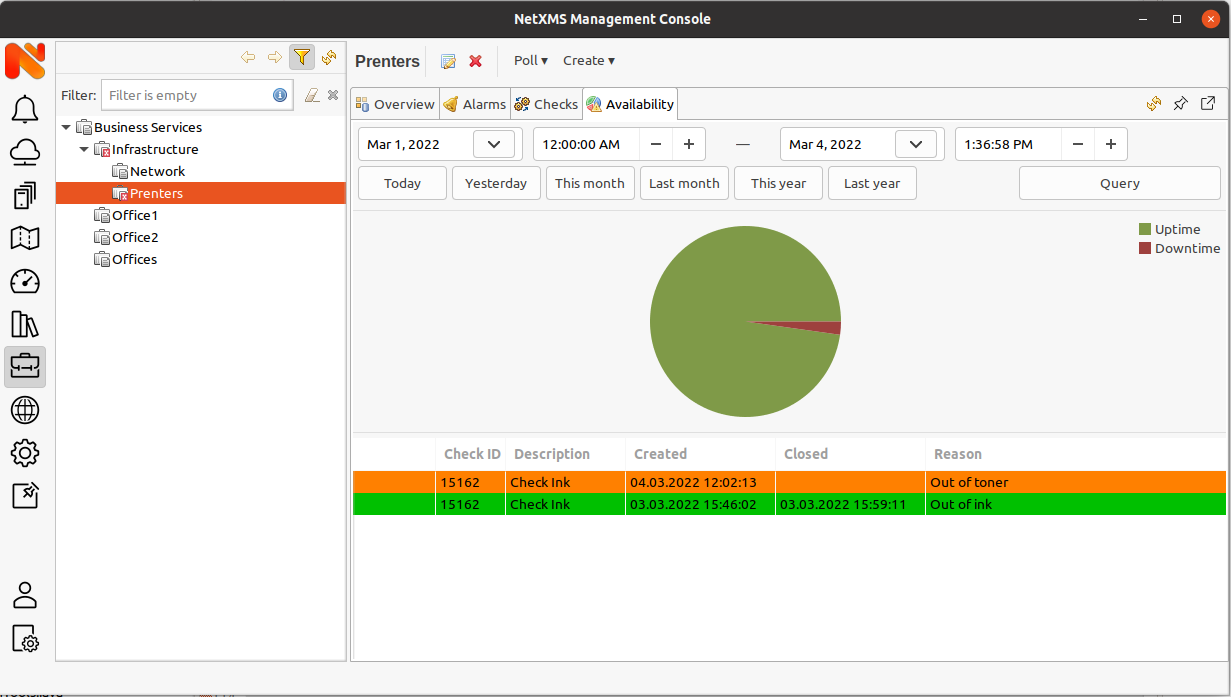
Task: Select the Last year range
Action: click(872, 183)
